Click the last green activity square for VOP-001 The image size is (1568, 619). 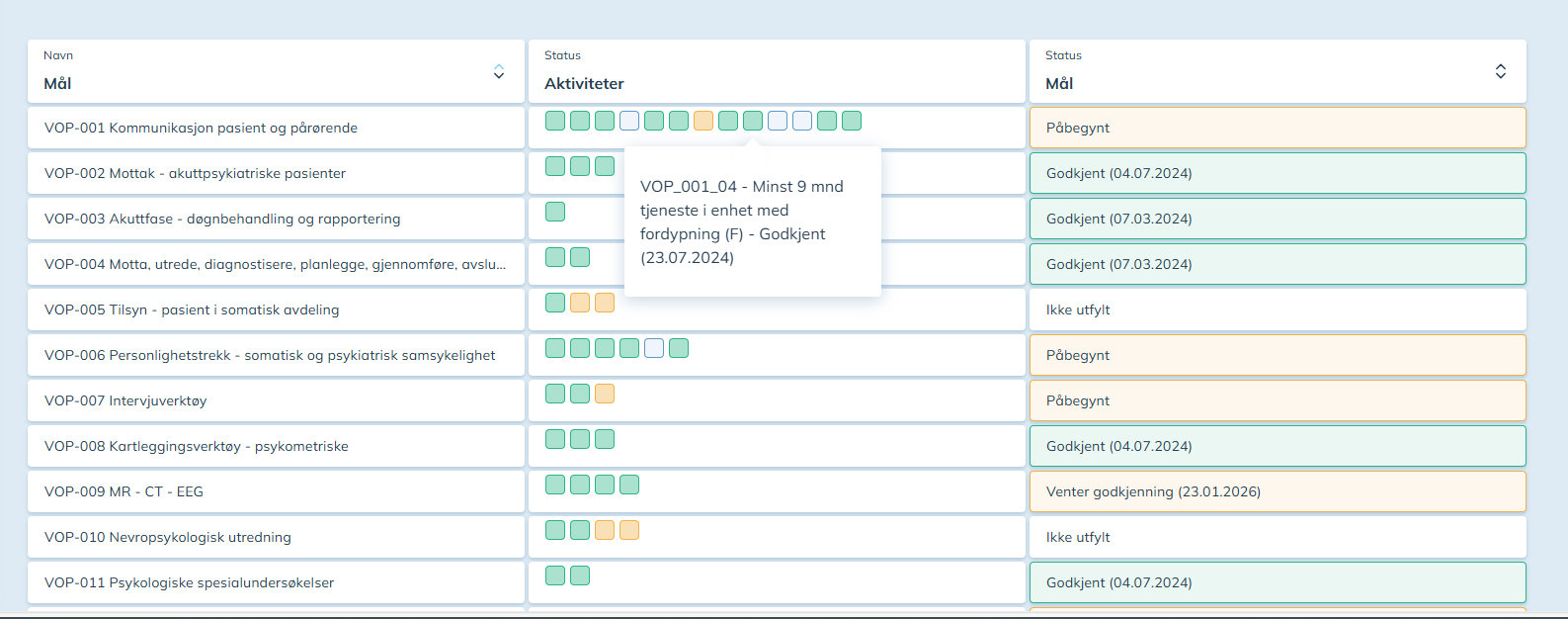point(852,121)
